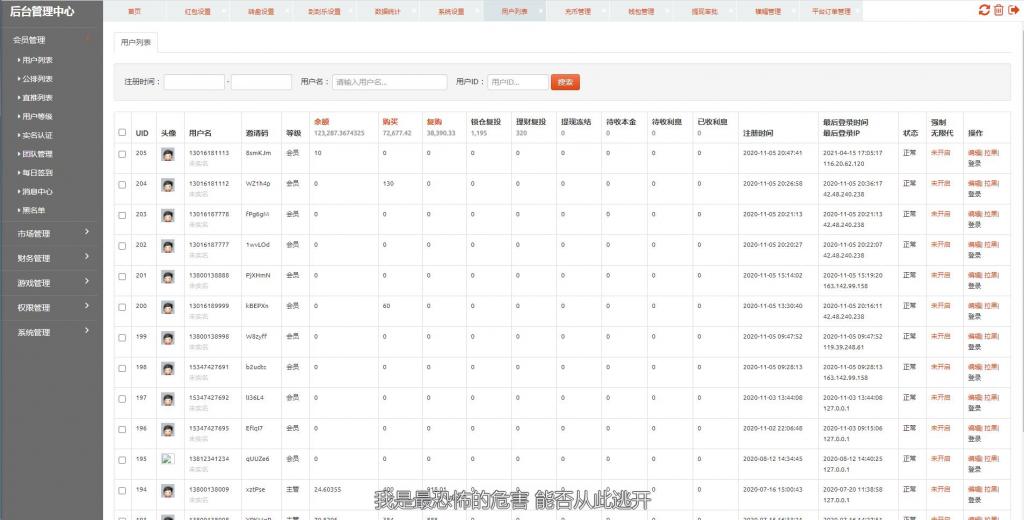Click the avatar of user UID 199
The height and width of the screenshot is (520, 1024).
click(x=168, y=338)
